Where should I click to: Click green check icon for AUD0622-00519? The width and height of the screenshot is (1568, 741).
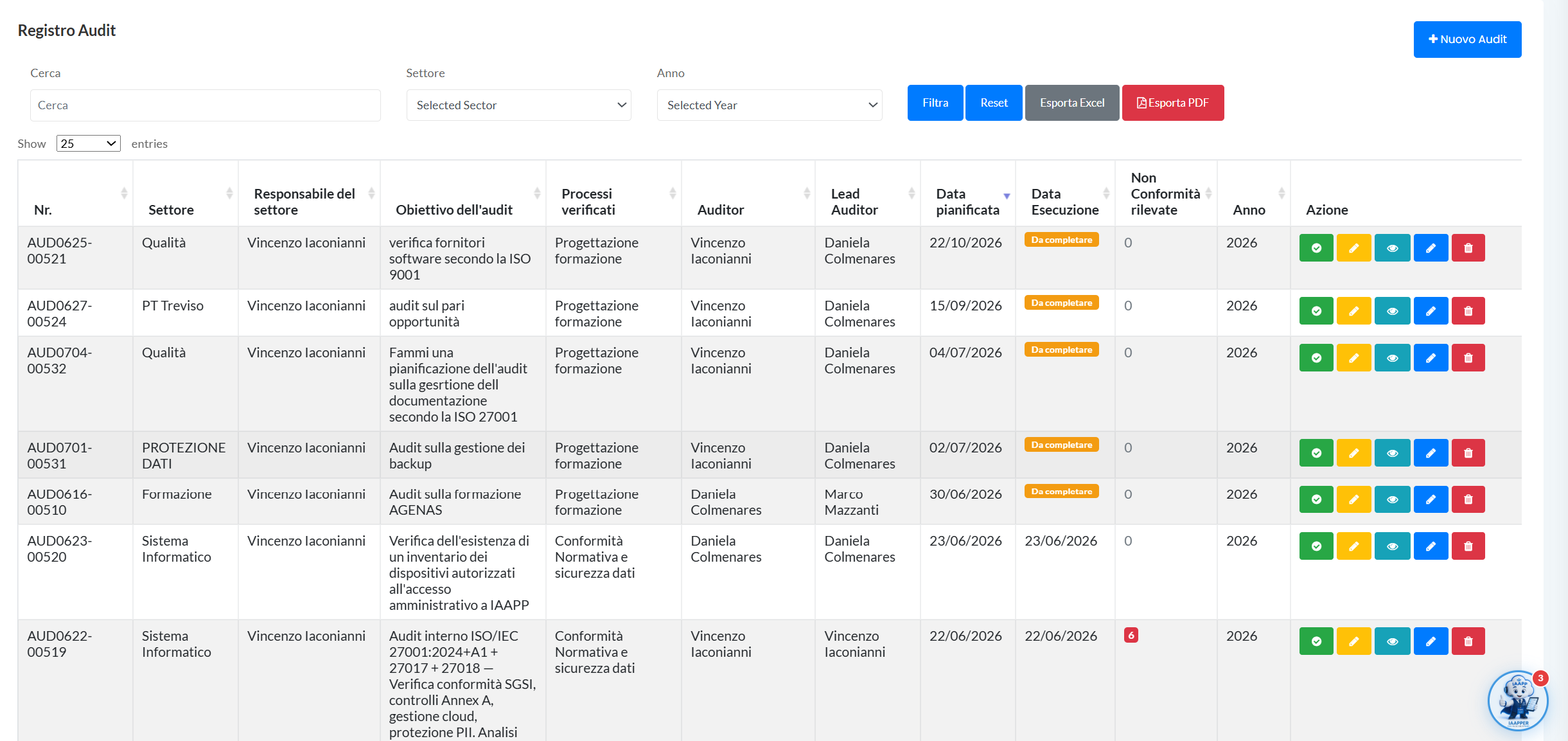tap(1316, 641)
